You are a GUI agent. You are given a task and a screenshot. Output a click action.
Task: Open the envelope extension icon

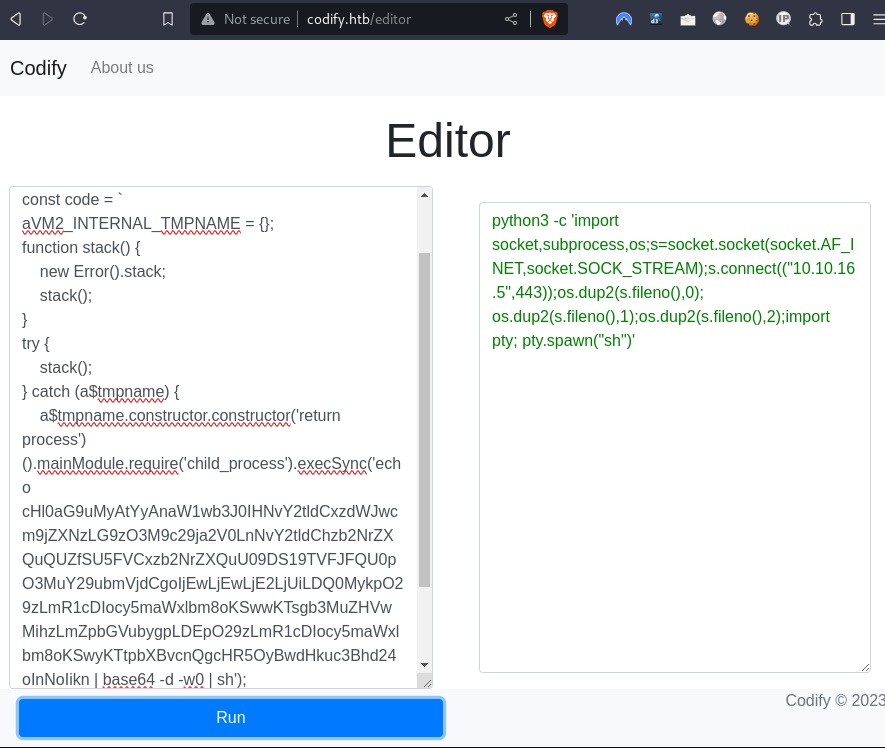[687, 20]
